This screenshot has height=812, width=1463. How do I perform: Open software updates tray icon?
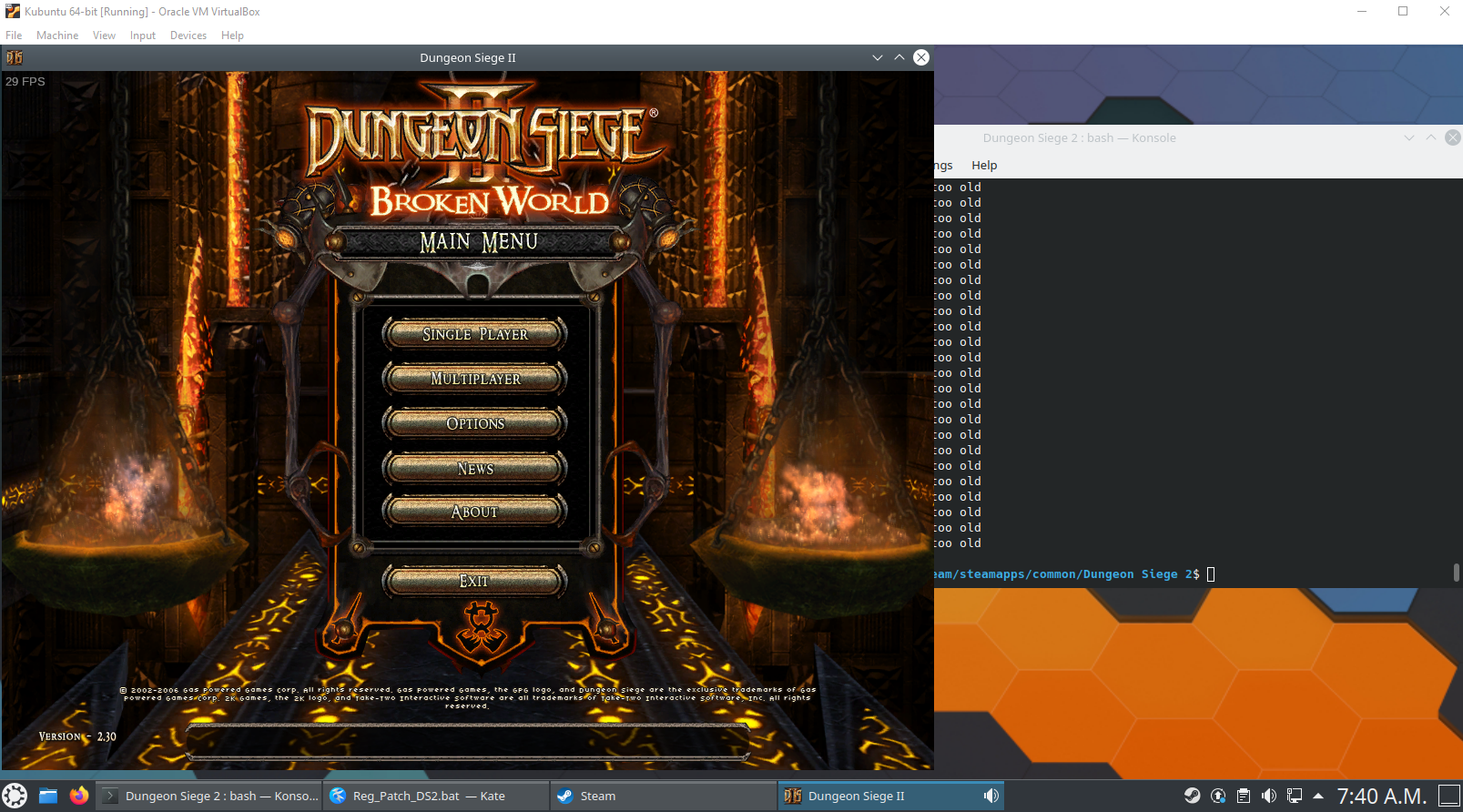pos(1218,796)
